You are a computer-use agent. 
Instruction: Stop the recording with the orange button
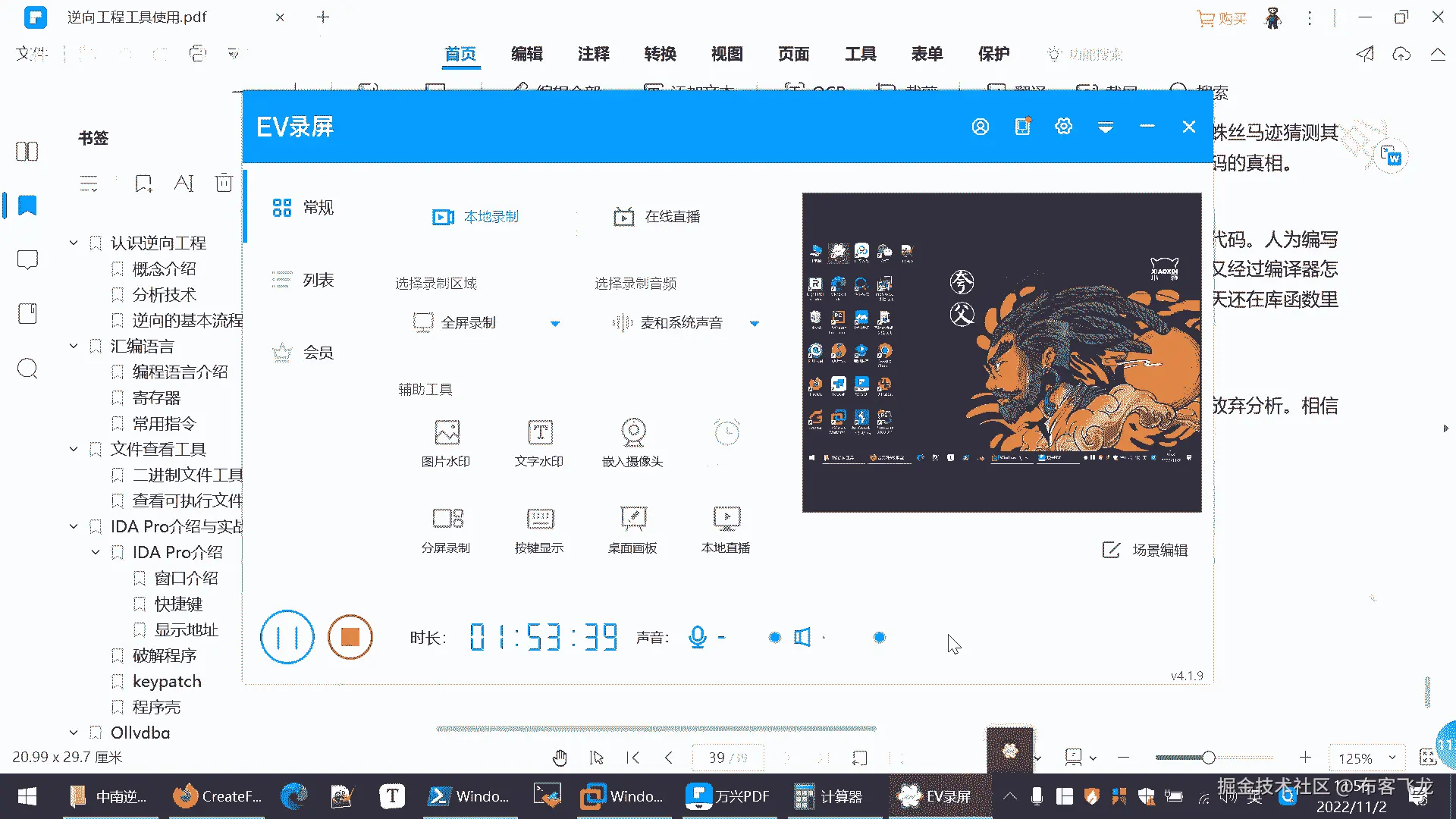tap(350, 637)
